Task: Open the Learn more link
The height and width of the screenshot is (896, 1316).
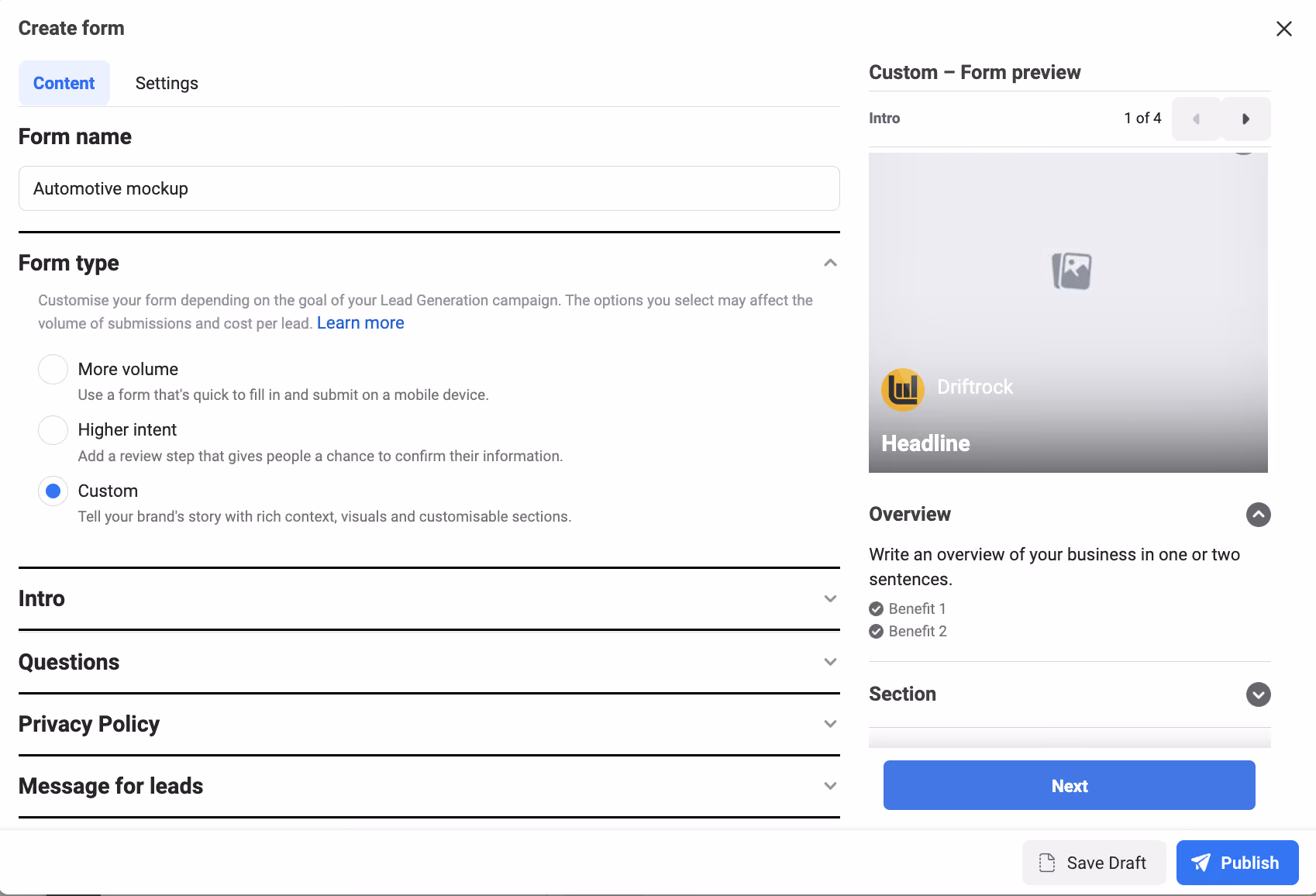Action: (x=360, y=323)
